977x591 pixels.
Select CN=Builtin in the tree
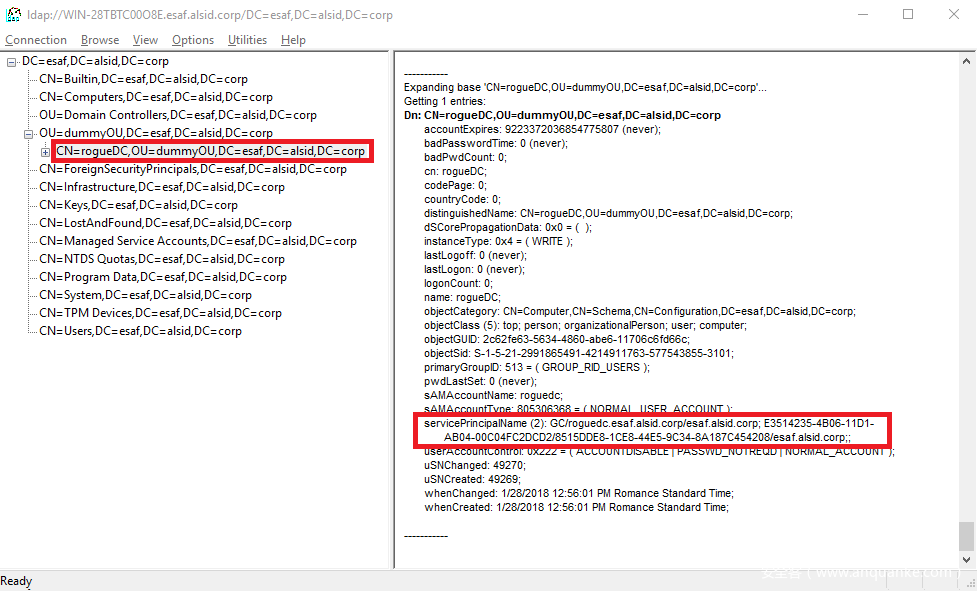pos(143,79)
